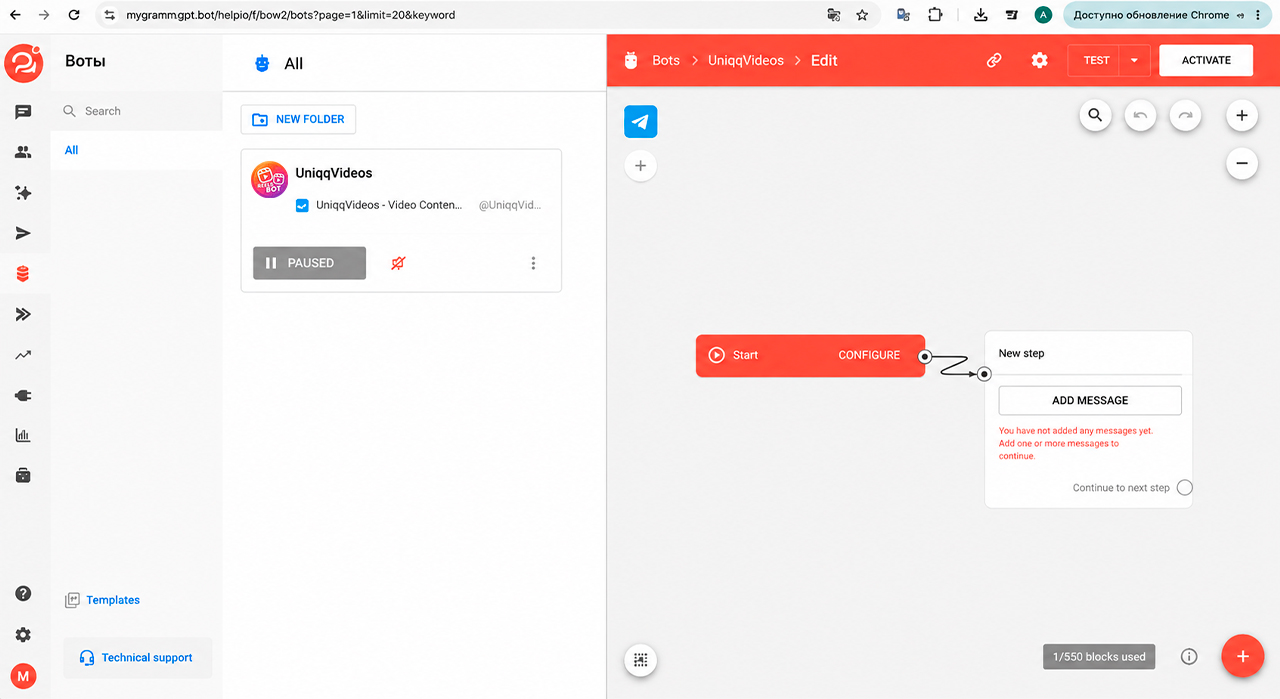
Task: Click the ACTIVATE button
Action: [x=1206, y=60]
